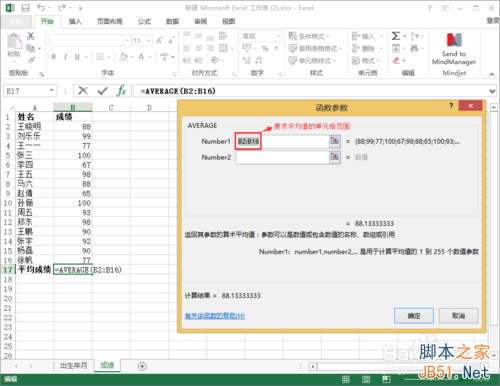Click the Normal view status bar icon
Viewport: 500px width, 386px height.
[346, 379]
